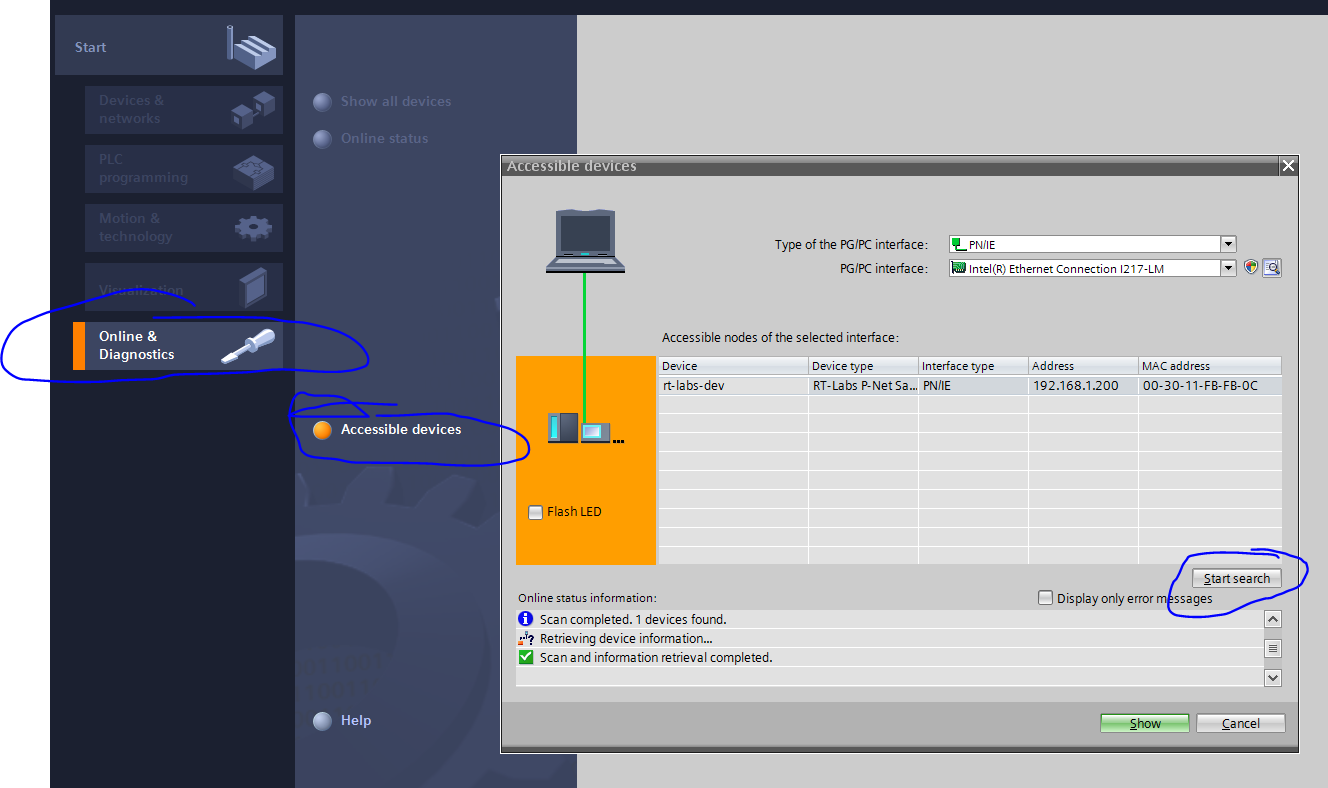
Task: Enable the Flash LED checkbox
Action: click(535, 511)
